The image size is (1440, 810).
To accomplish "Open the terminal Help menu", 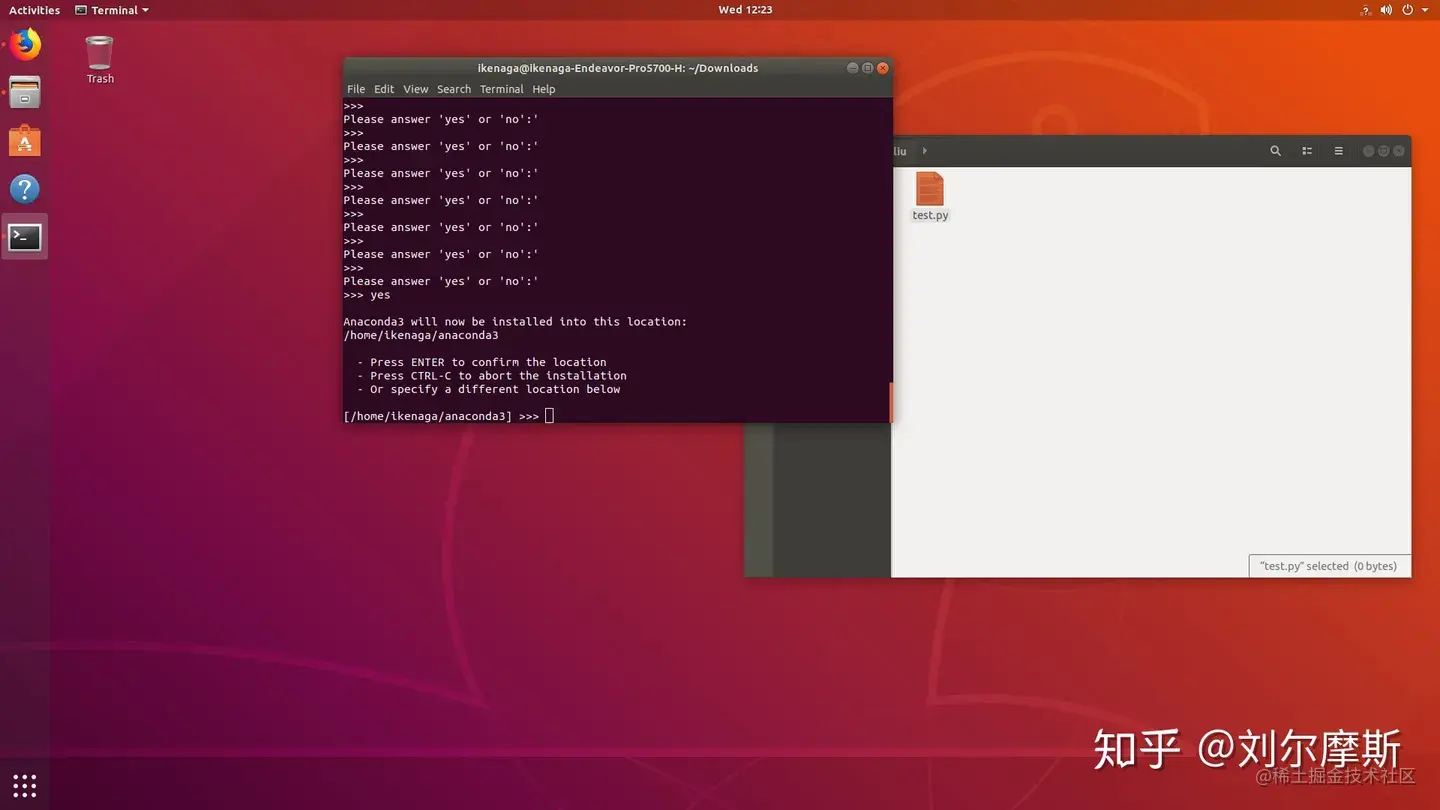I will (544, 89).
